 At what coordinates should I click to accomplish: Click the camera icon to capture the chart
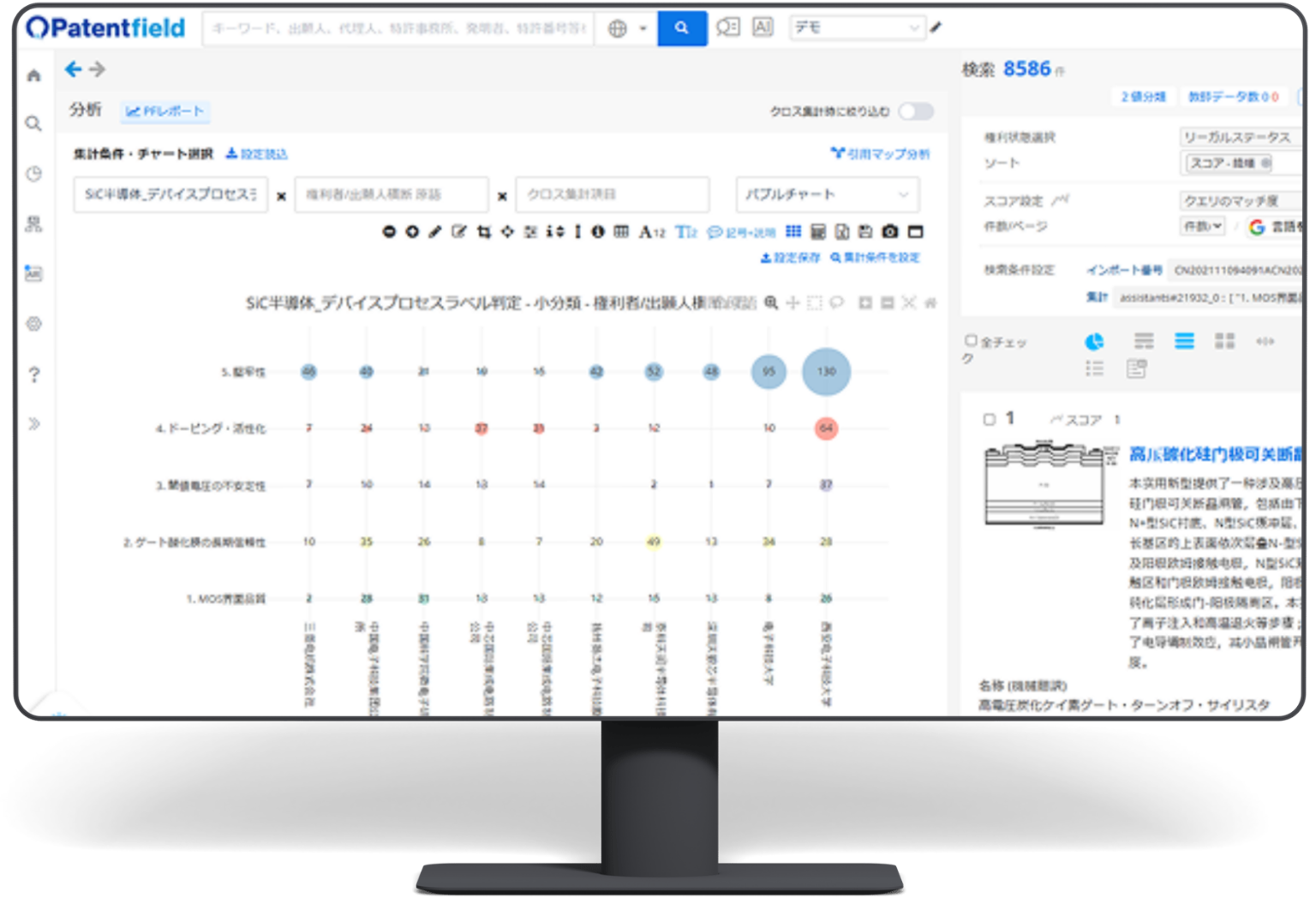[891, 230]
